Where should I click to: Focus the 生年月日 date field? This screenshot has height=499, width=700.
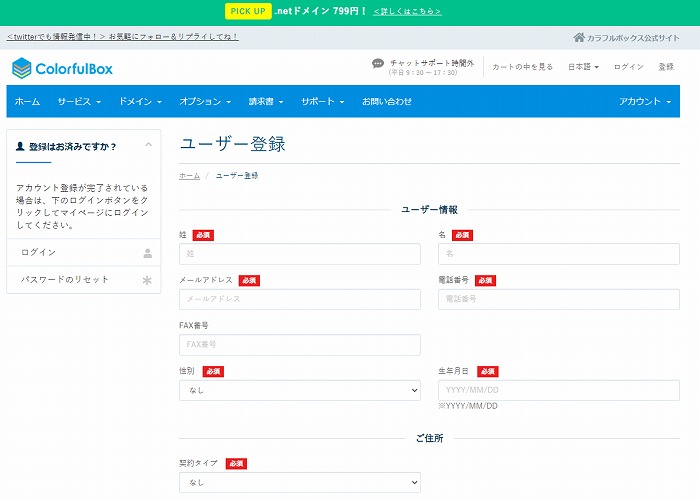[x=558, y=390]
